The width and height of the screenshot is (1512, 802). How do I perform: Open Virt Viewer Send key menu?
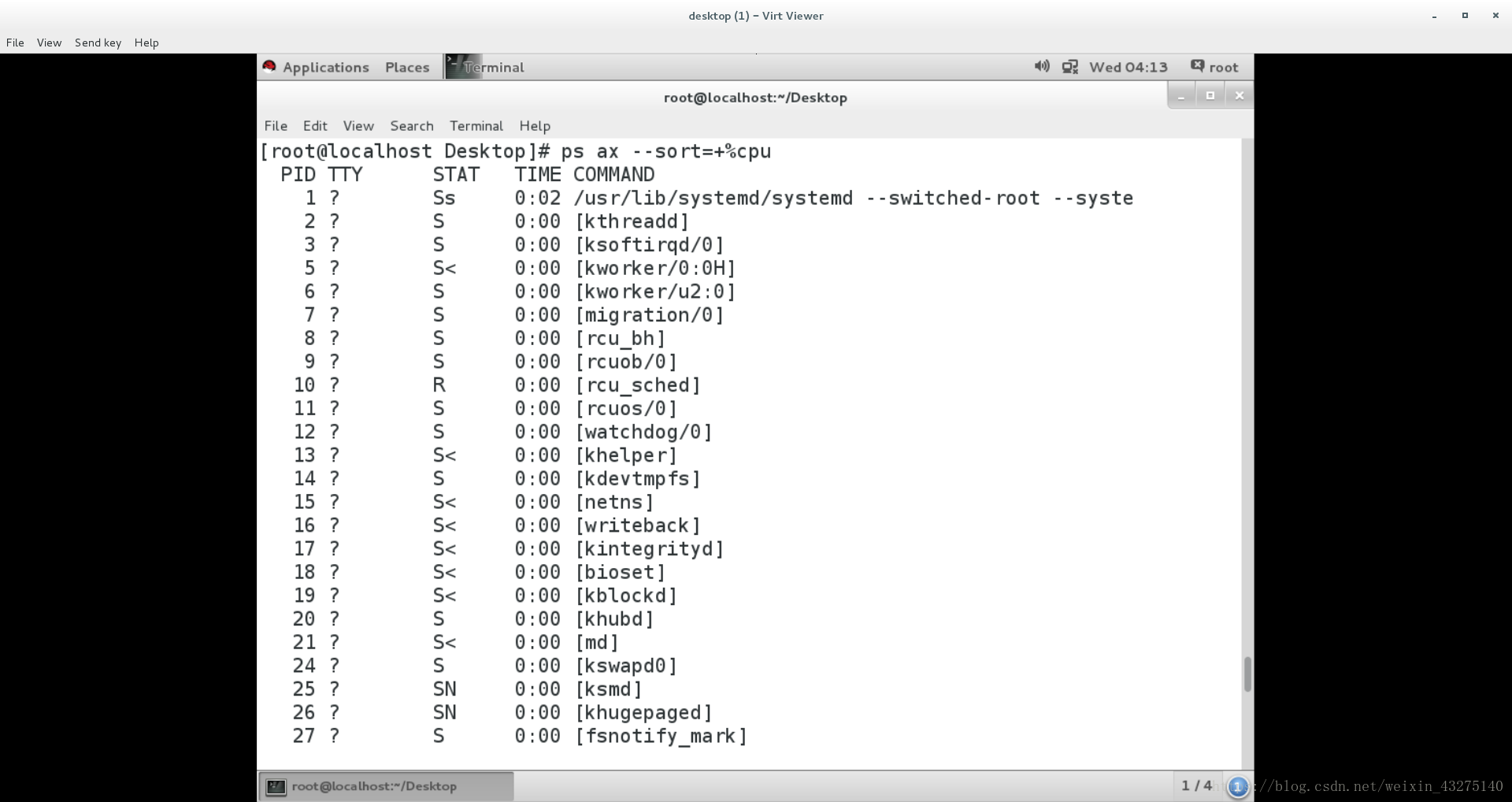tap(98, 43)
